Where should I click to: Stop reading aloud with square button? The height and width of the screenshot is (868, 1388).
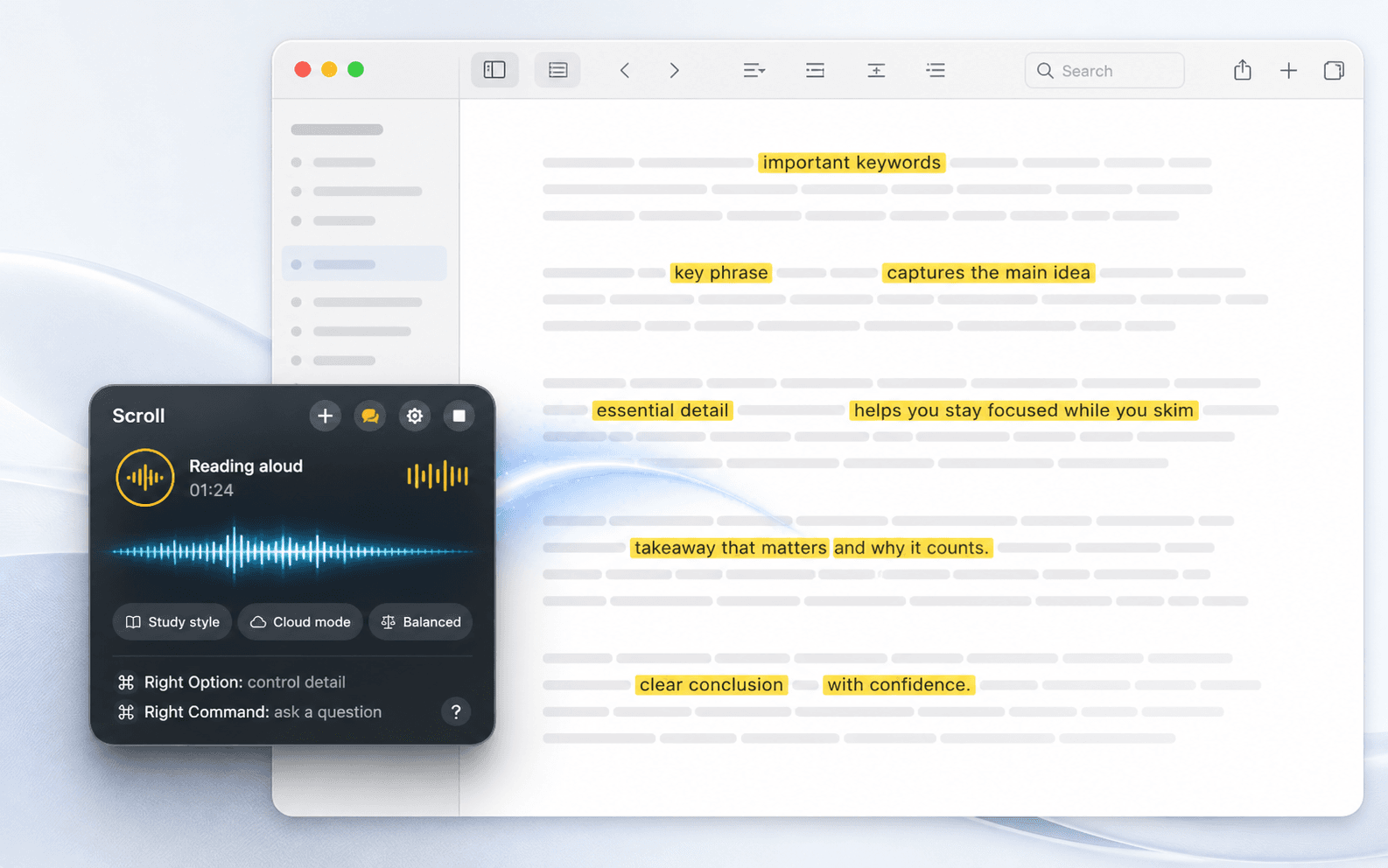pyautogui.click(x=459, y=416)
